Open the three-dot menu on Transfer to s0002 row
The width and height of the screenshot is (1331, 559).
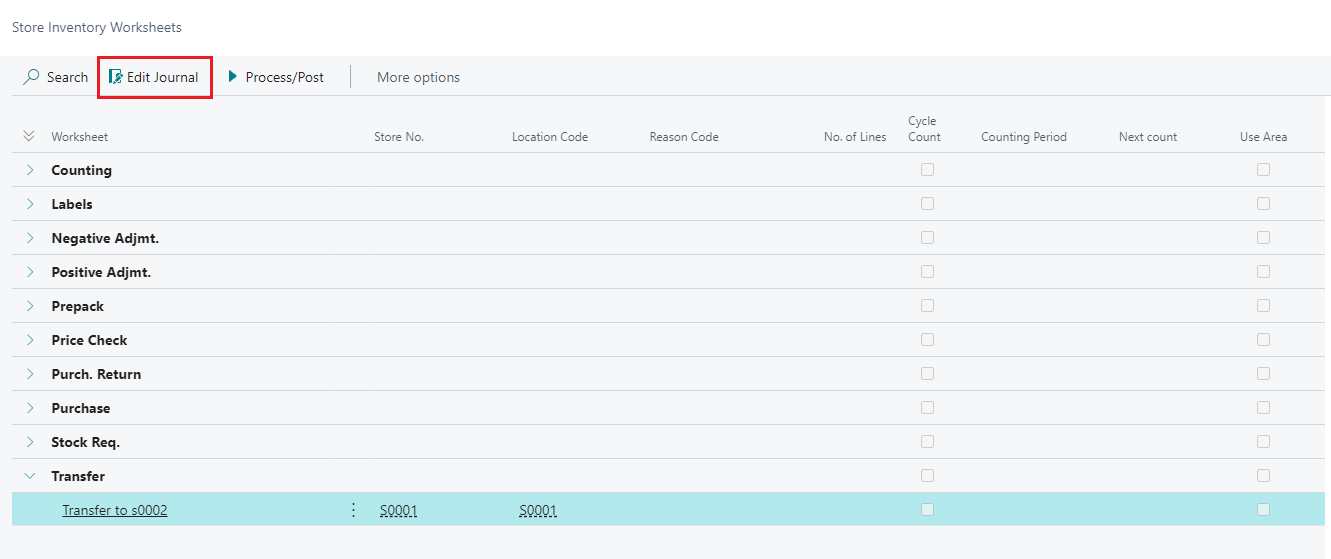click(x=353, y=510)
